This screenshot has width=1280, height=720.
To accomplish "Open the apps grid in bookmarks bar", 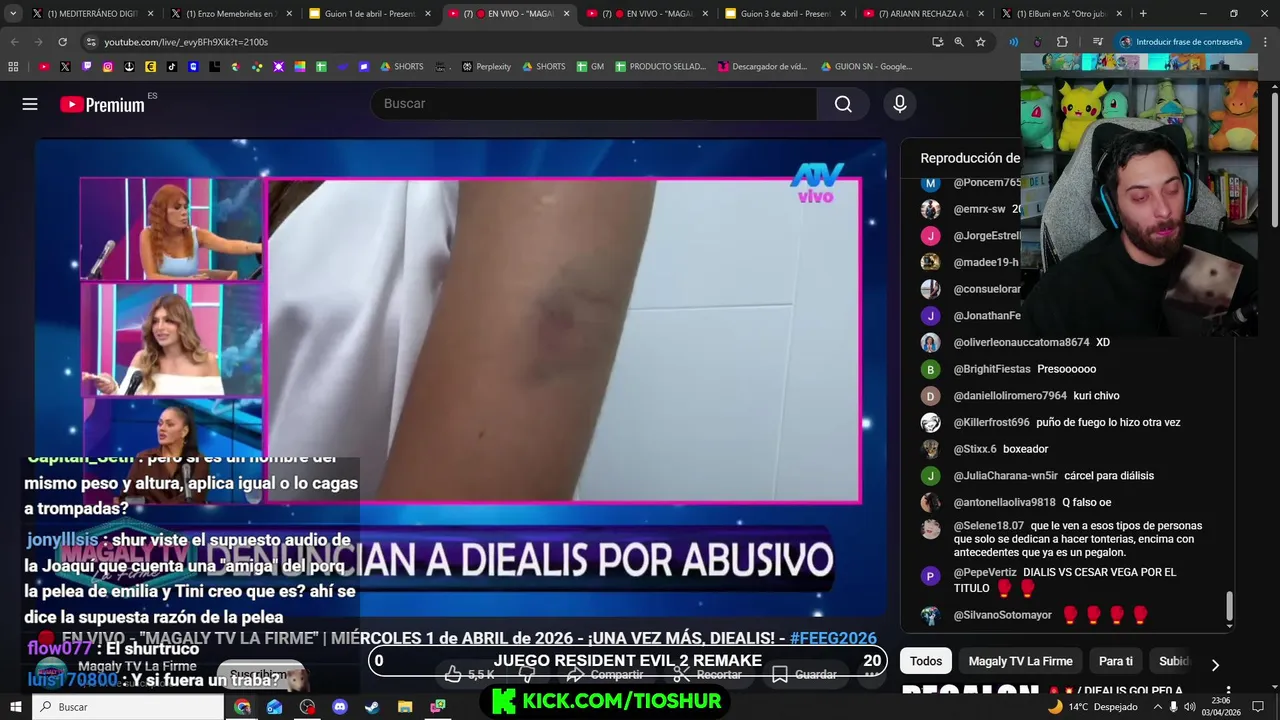I will point(13,67).
